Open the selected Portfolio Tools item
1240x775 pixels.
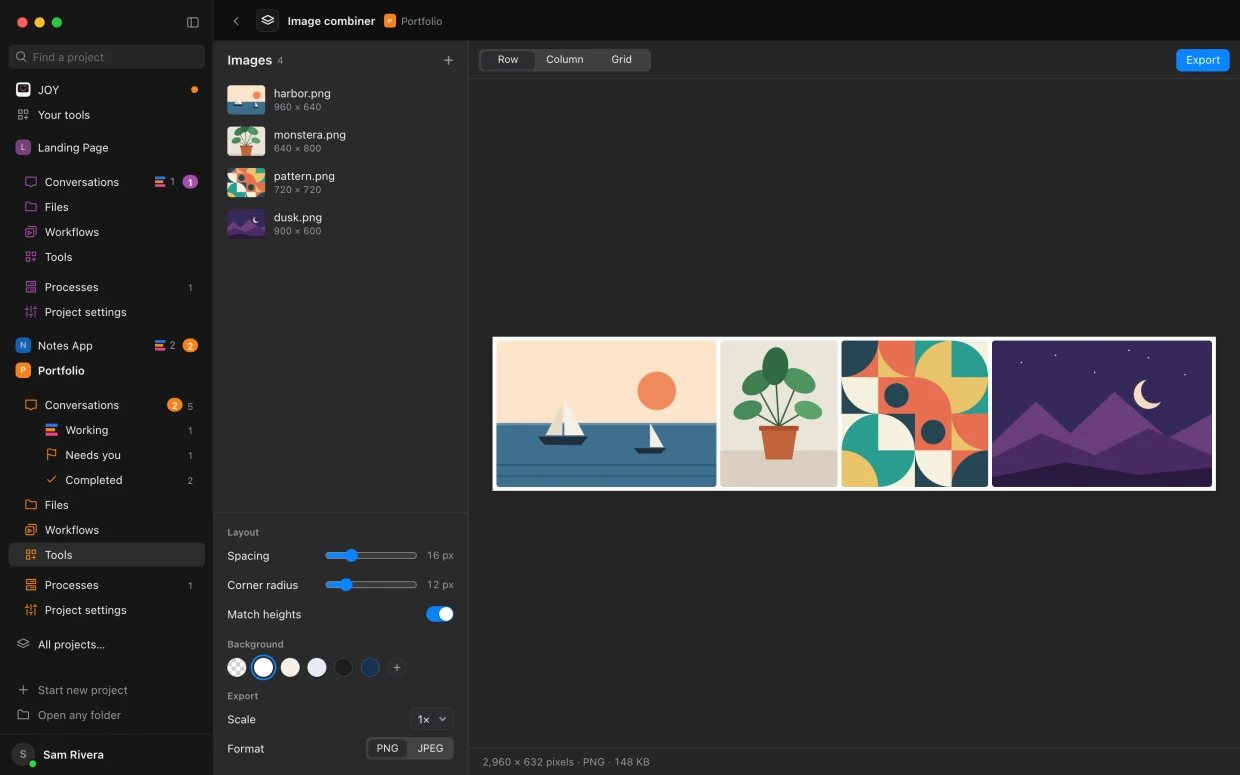pyautogui.click(x=107, y=555)
